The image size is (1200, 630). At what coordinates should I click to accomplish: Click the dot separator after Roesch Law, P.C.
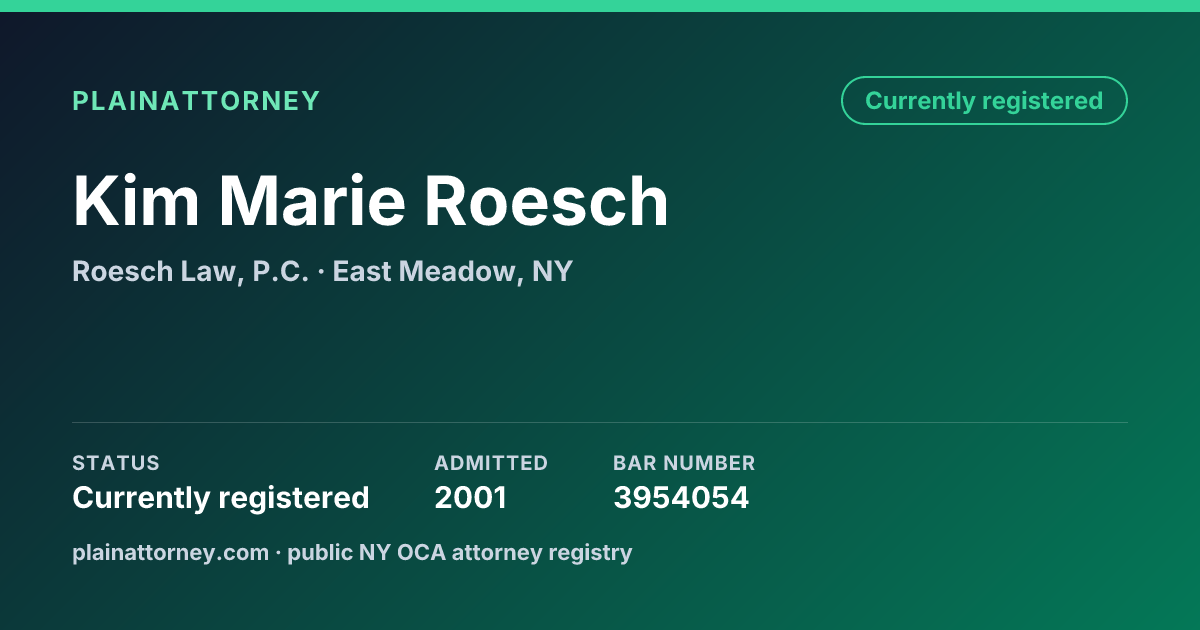(x=321, y=272)
